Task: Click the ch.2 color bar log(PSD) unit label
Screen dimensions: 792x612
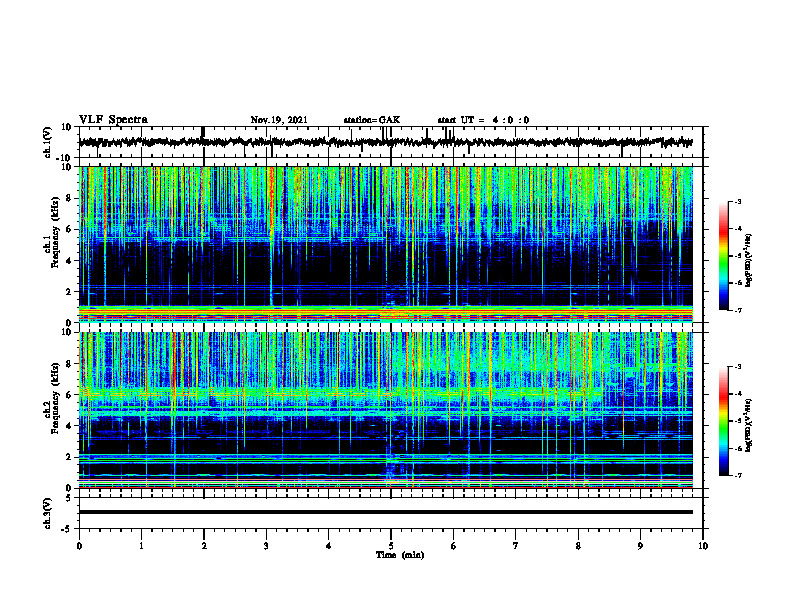Action: pyautogui.click(x=749, y=425)
